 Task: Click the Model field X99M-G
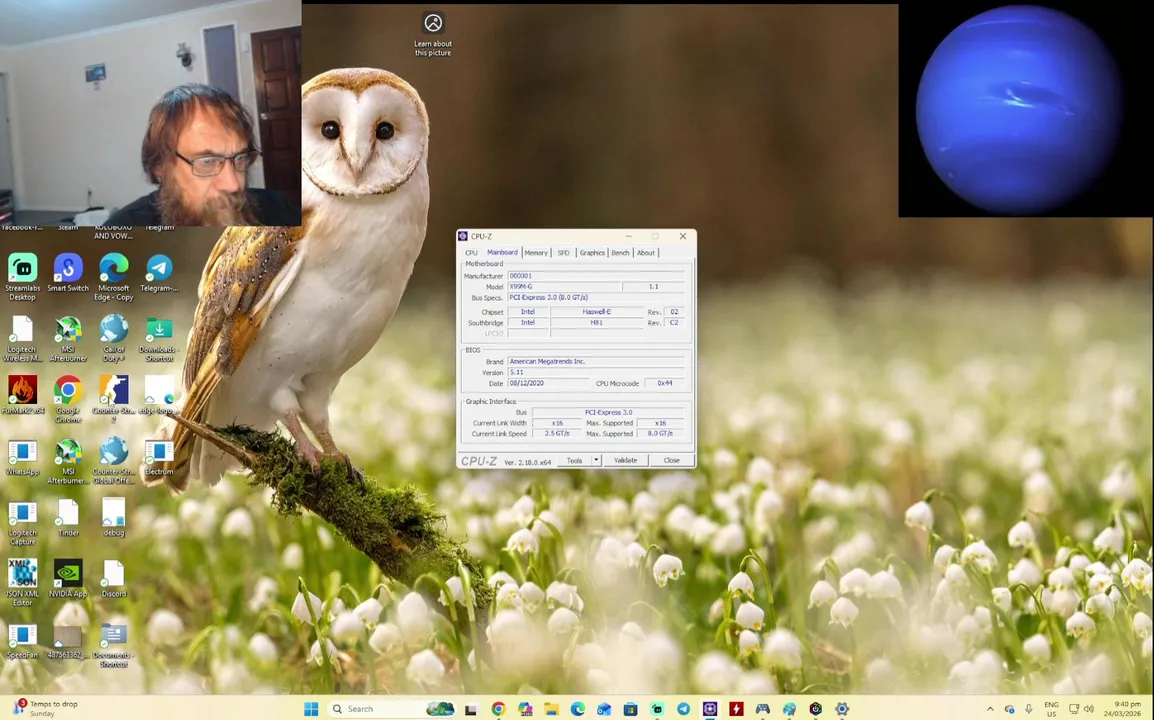[x=564, y=286]
